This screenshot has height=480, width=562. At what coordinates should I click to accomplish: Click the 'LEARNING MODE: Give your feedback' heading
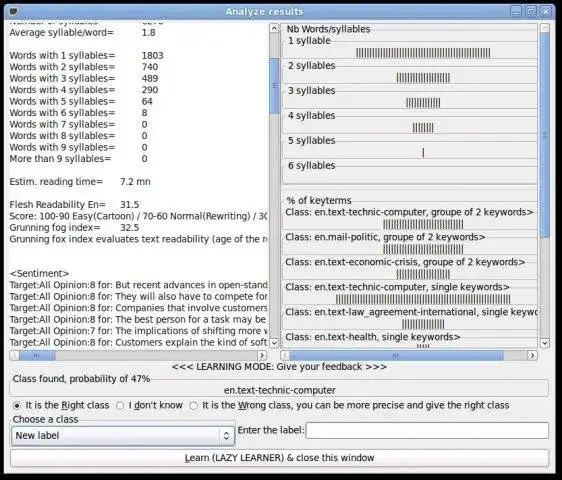click(279, 367)
